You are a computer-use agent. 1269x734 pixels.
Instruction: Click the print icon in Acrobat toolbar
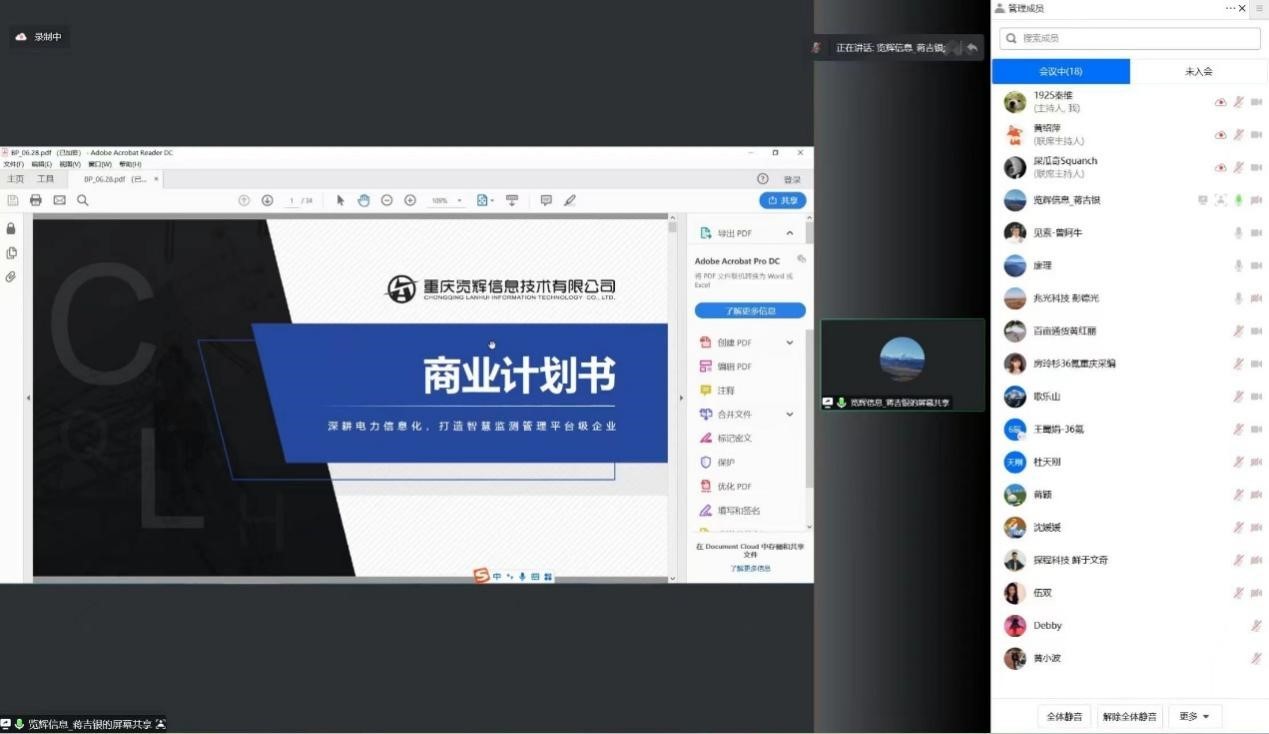[x=36, y=200]
